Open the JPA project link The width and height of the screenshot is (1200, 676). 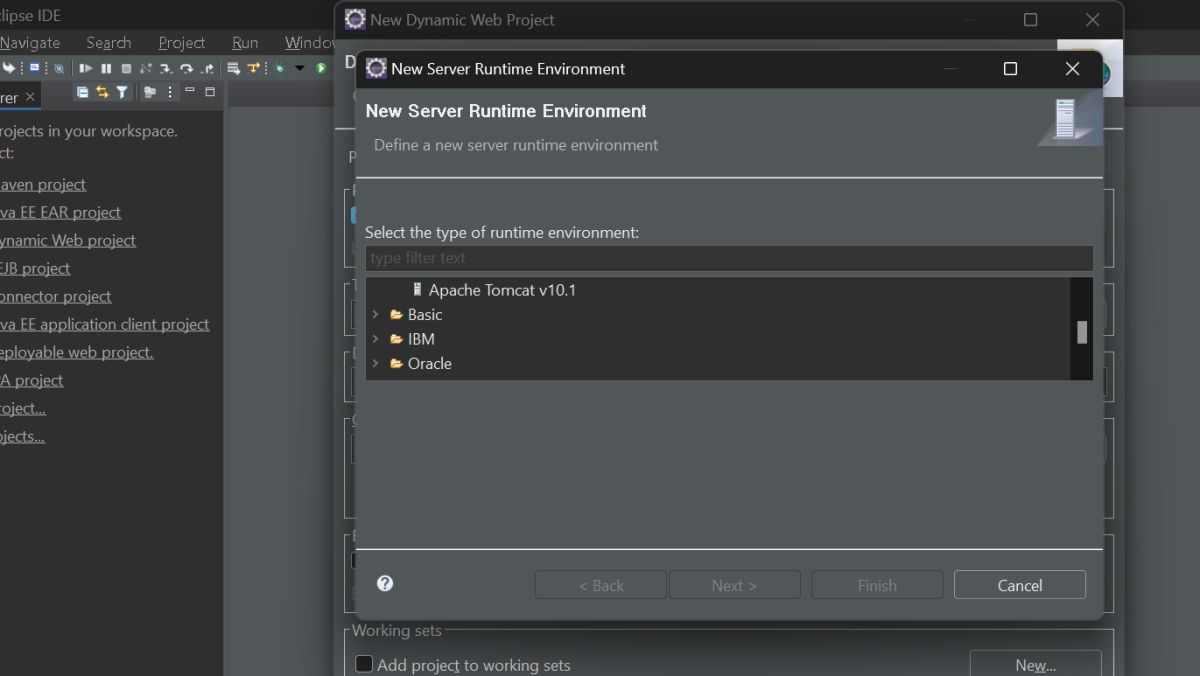pos(32,381)
